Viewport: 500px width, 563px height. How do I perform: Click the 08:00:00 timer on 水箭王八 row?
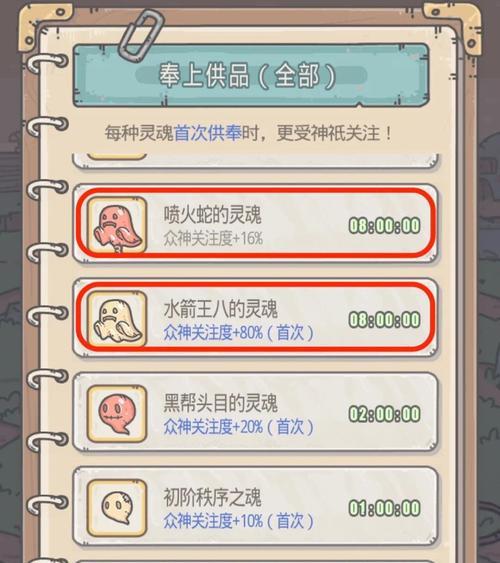(x=384, y=320)
